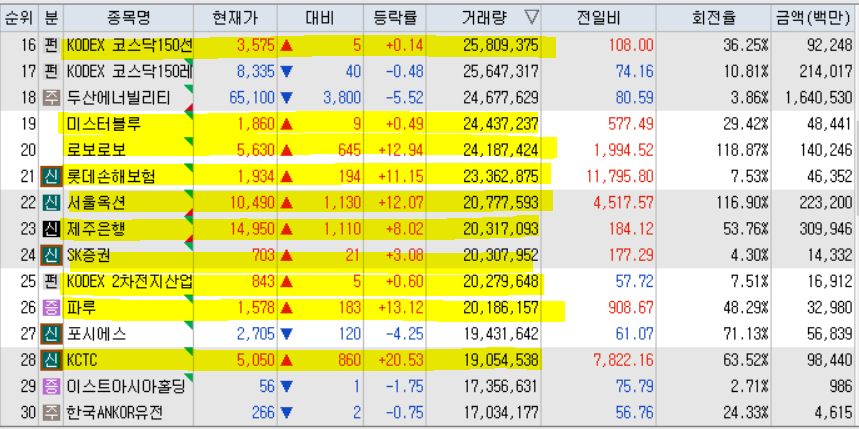Select the KCTC stock name
Viewport: 859px width, 429px height.
pos(82,361)
